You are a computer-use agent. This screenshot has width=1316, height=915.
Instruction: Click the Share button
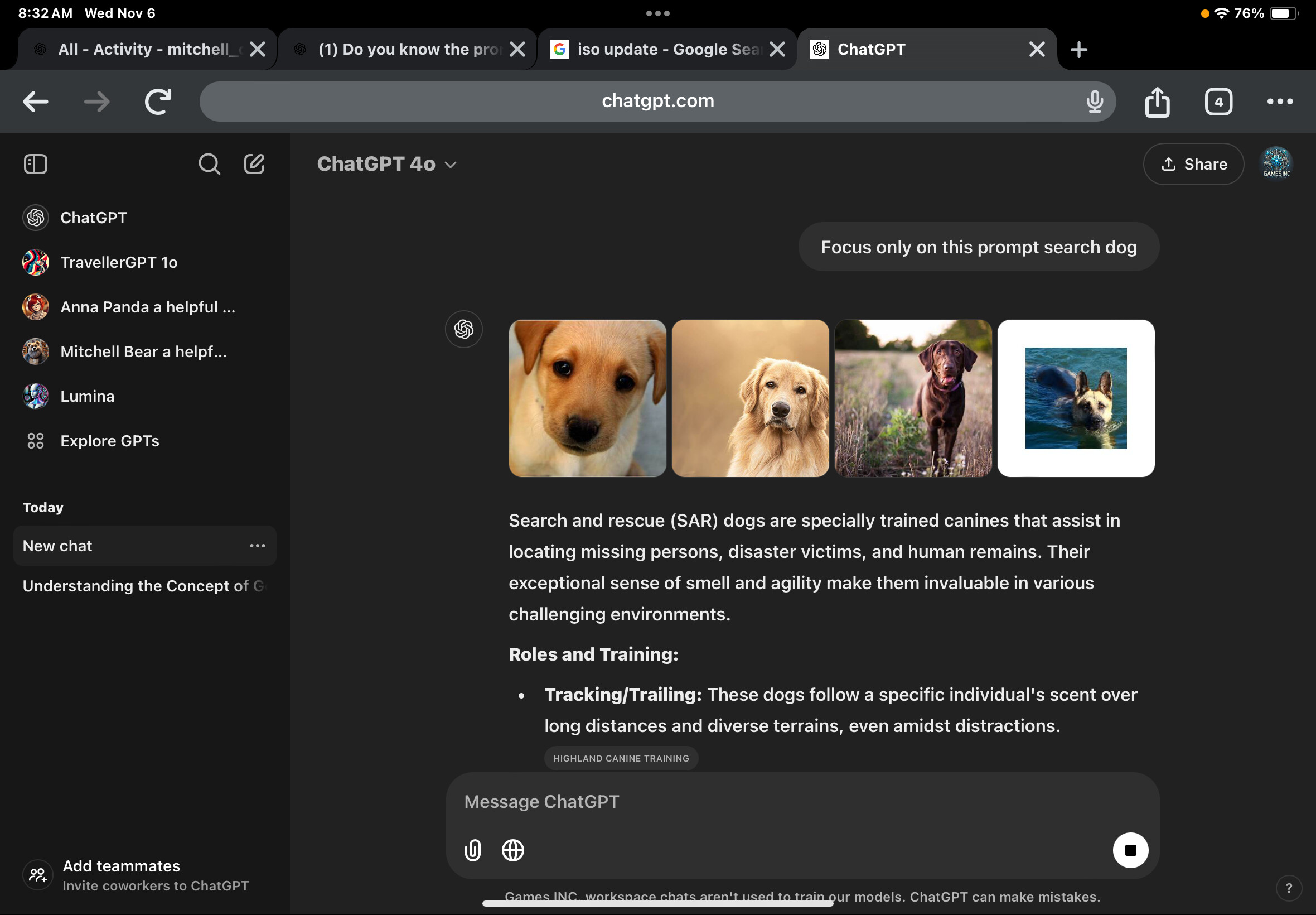(x=1193, y=165)
